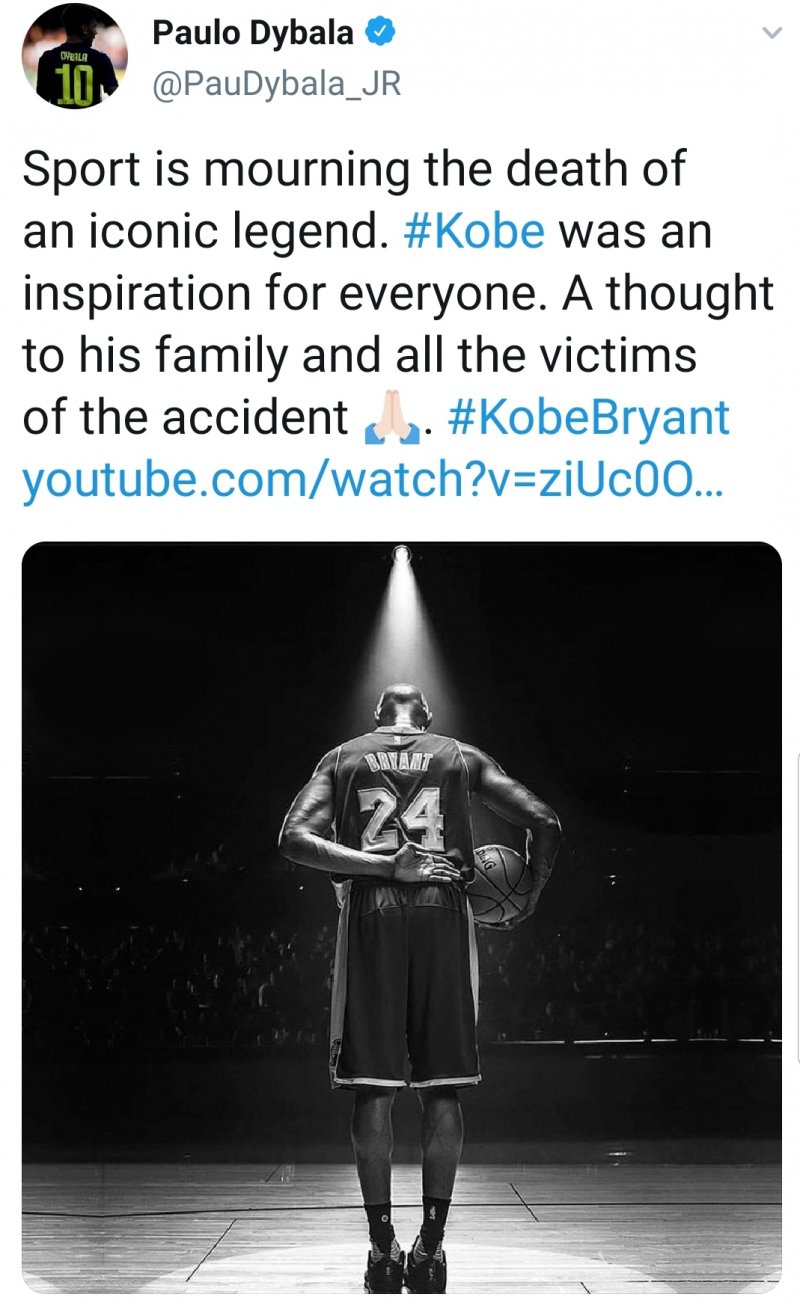The image size is (800, 1306).
Task: Click the number 10 in the avatar
Action: coord(74,88)
